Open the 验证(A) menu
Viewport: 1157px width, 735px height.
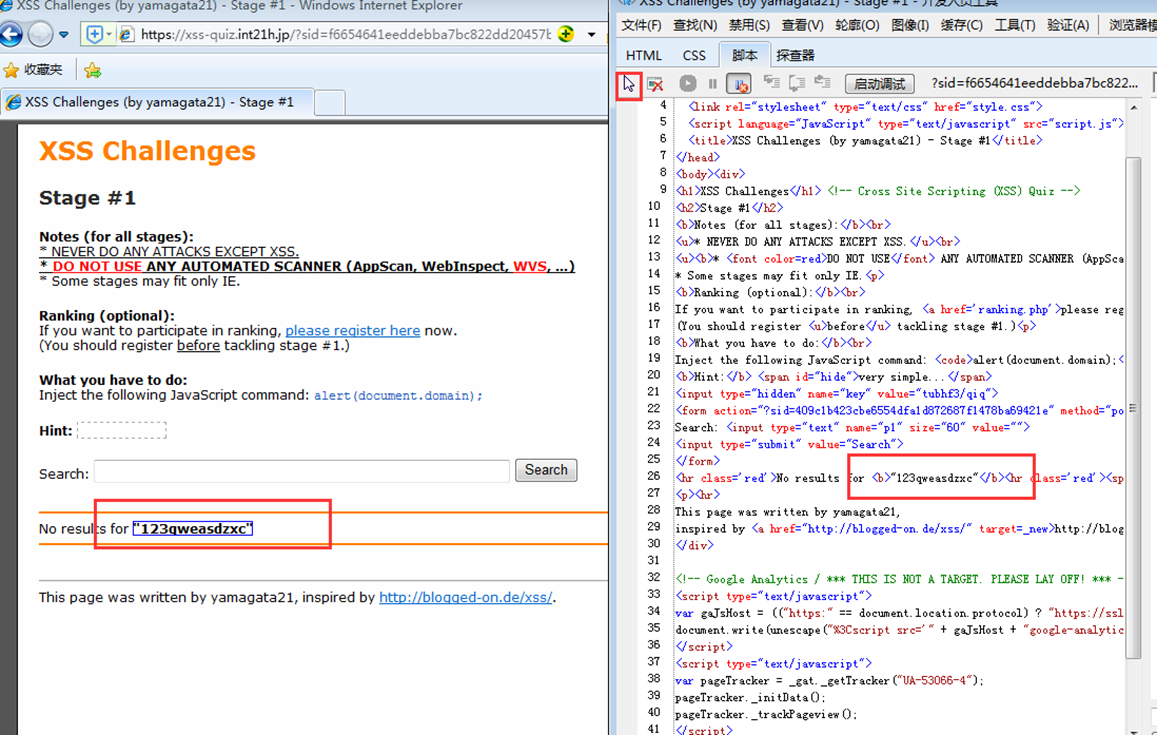point(1068,26)
